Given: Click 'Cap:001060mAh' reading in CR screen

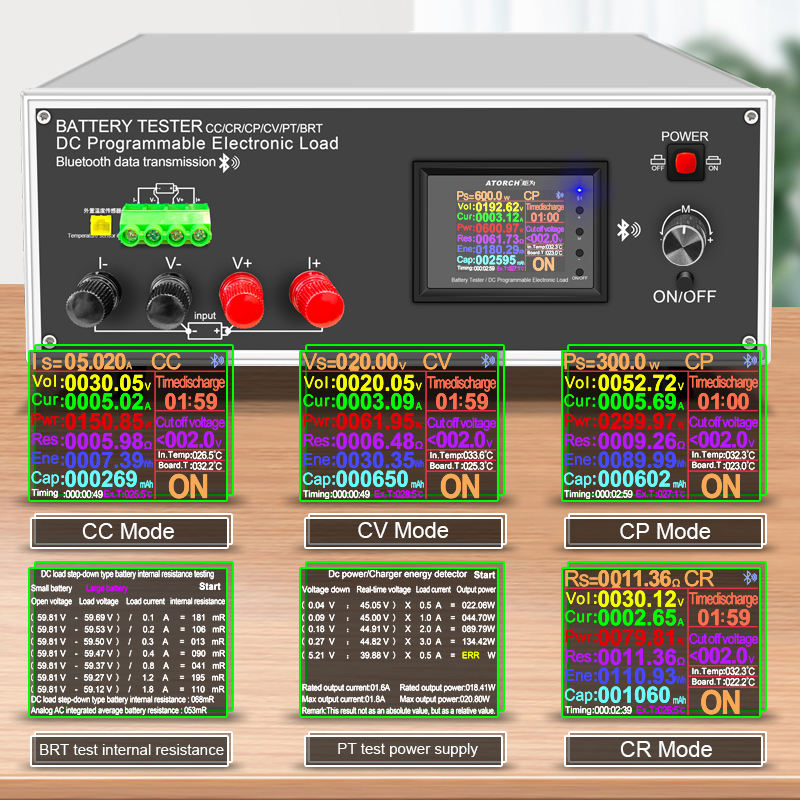Looking at the screenshot, I should coord(624,695).
